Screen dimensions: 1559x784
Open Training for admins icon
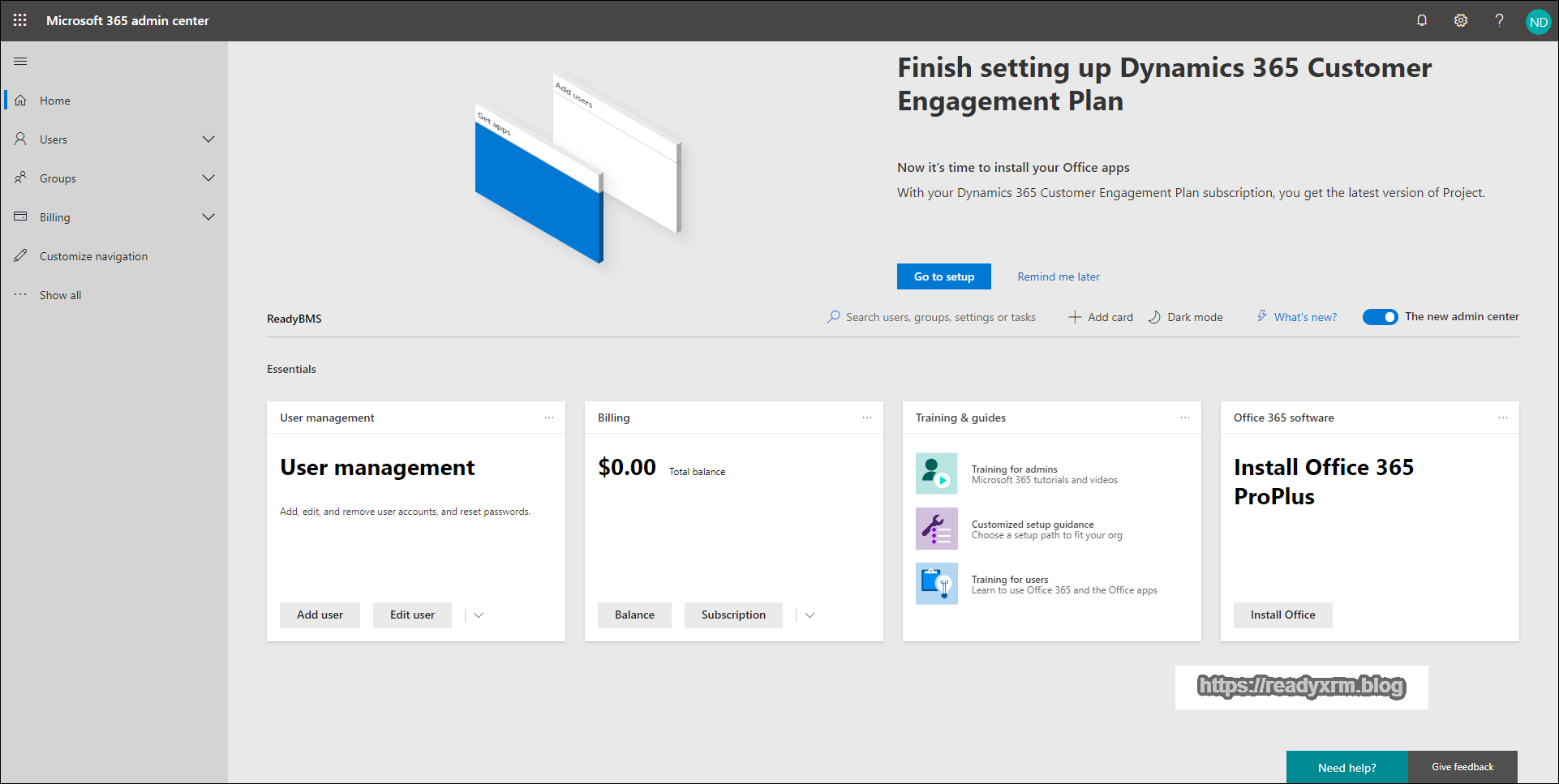point(936,474)
